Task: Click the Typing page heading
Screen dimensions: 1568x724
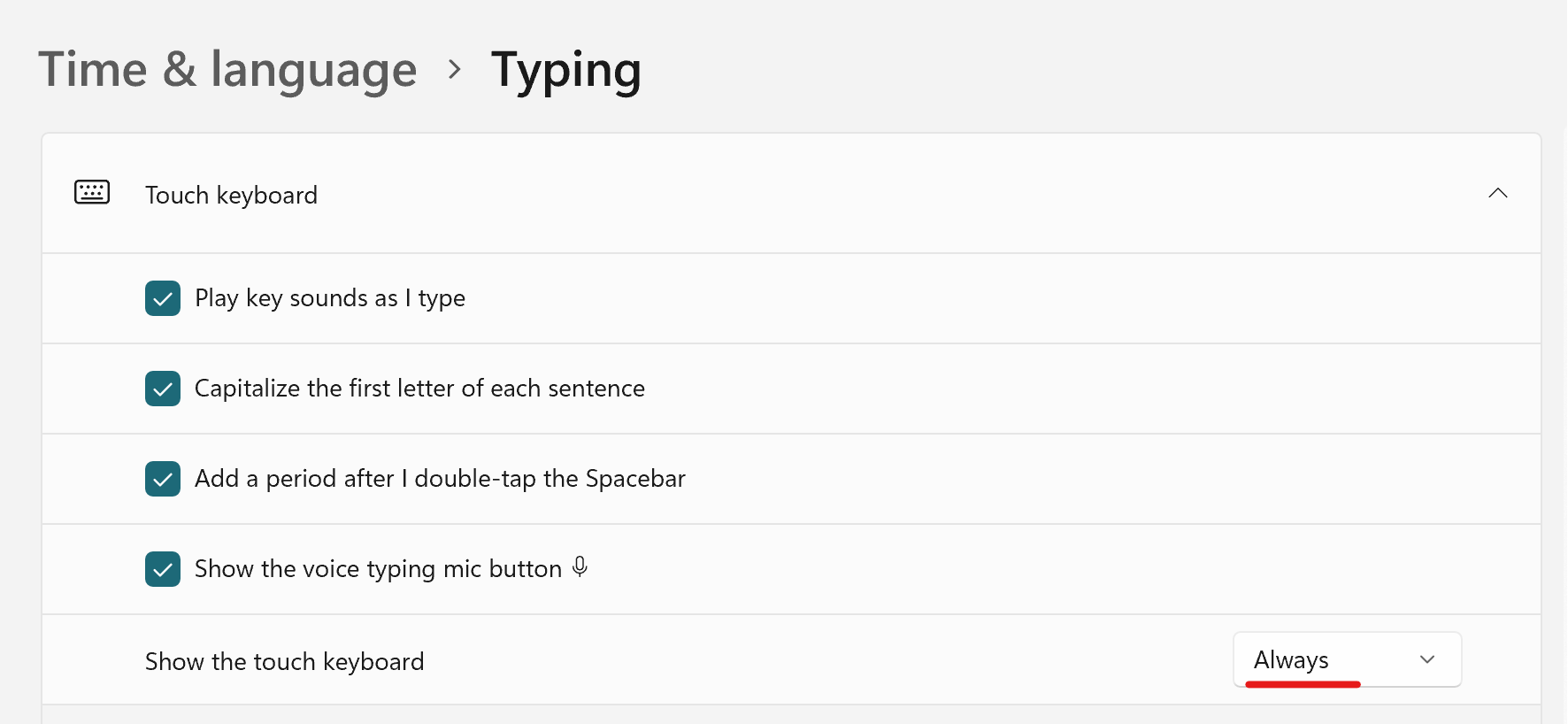Action: (x=566, y=69)
